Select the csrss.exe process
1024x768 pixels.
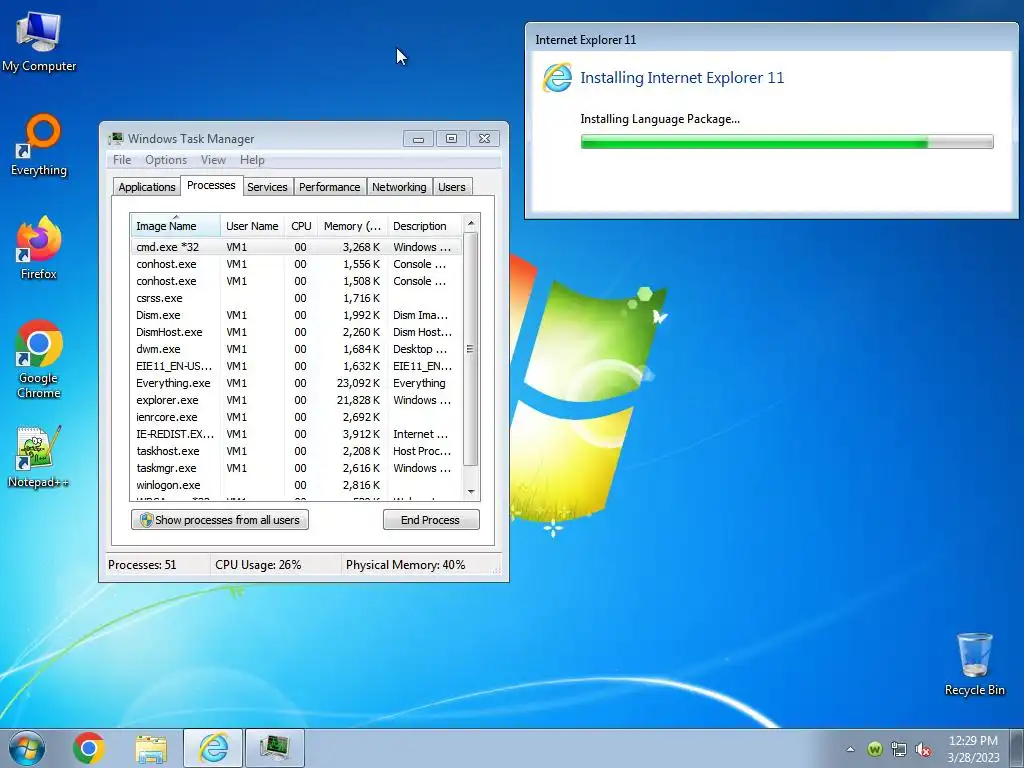[x=296, y=298]
